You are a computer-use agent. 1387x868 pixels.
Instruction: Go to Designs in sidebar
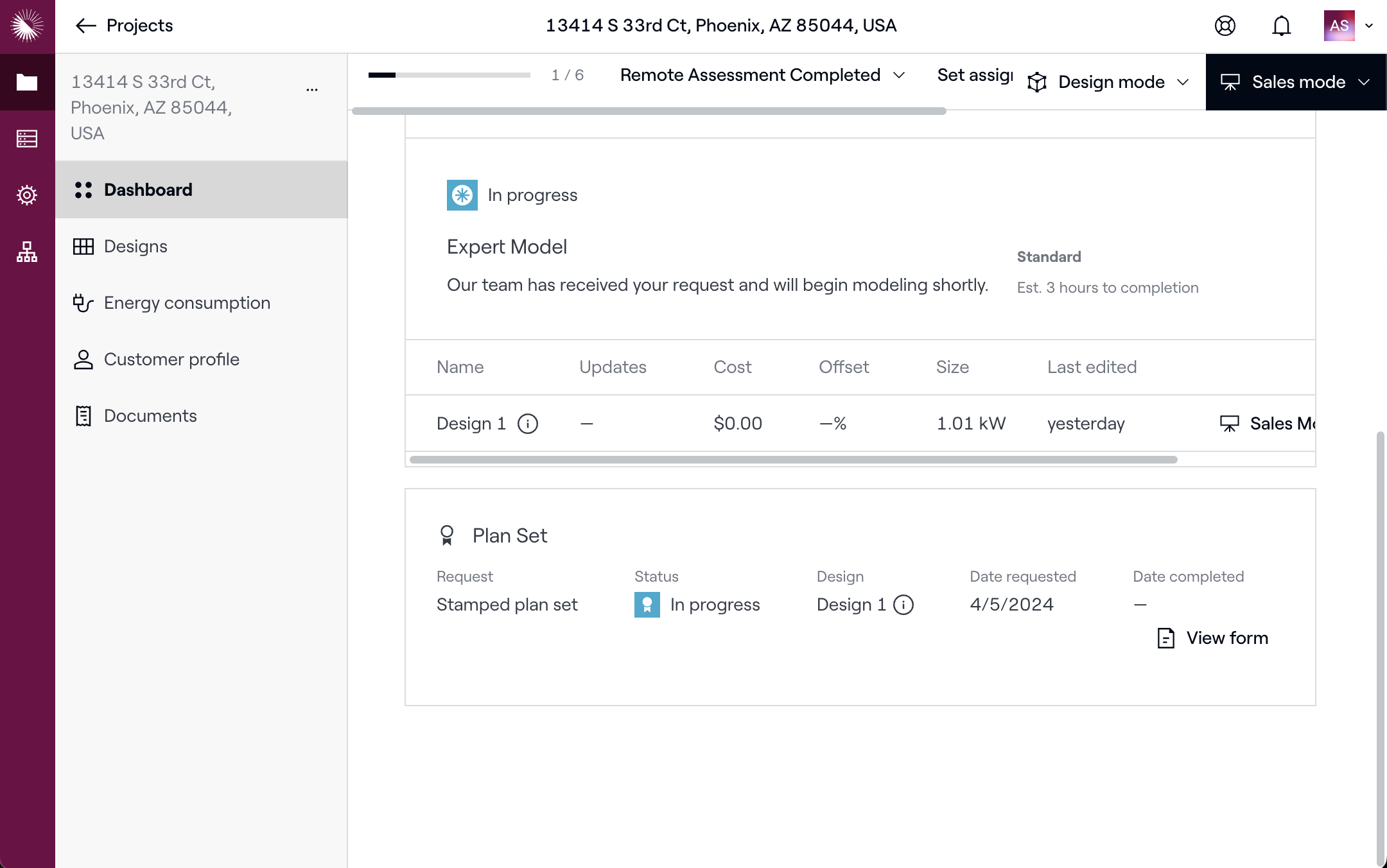coord(135,247)
